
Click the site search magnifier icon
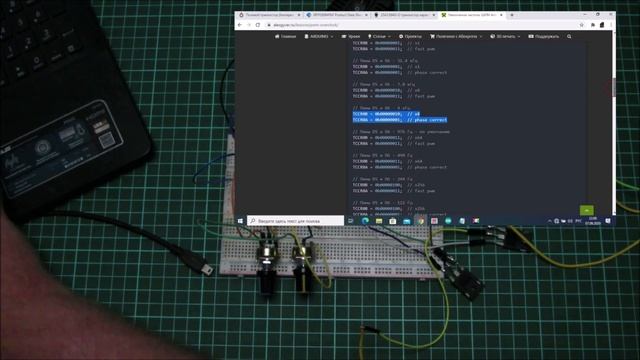569,36
